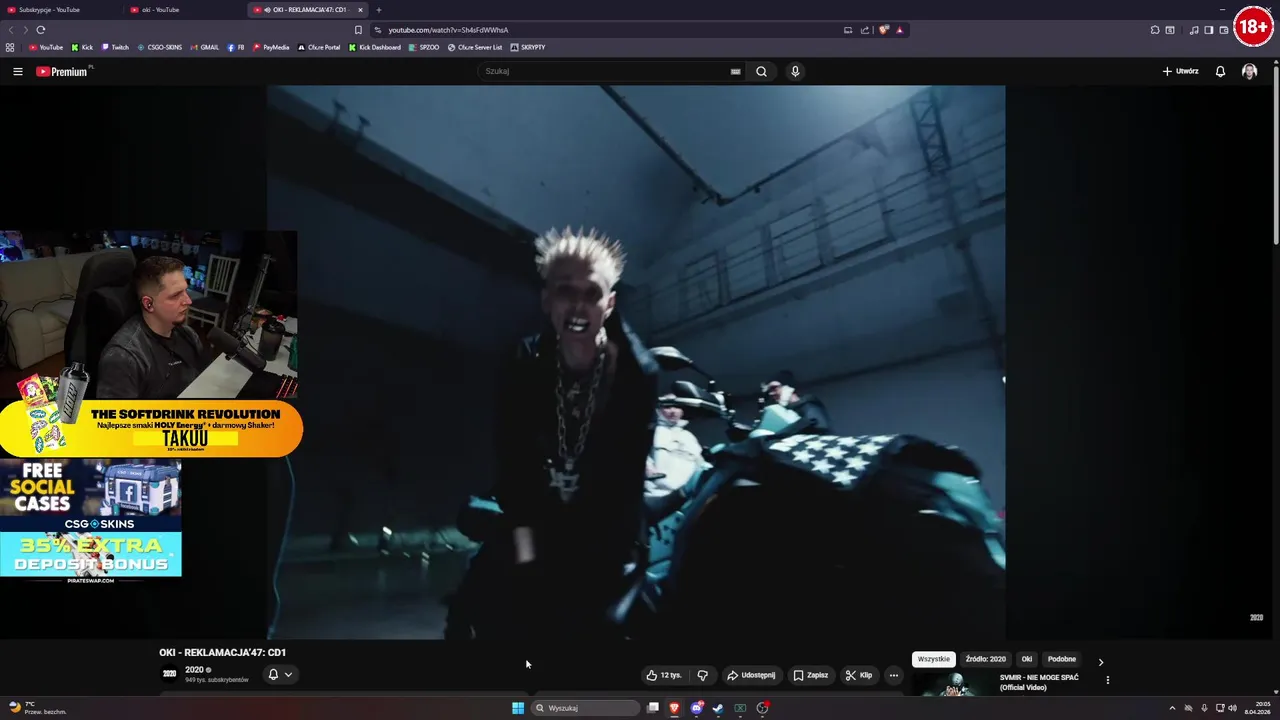Open Steam from the taskbar

[718, 708]
